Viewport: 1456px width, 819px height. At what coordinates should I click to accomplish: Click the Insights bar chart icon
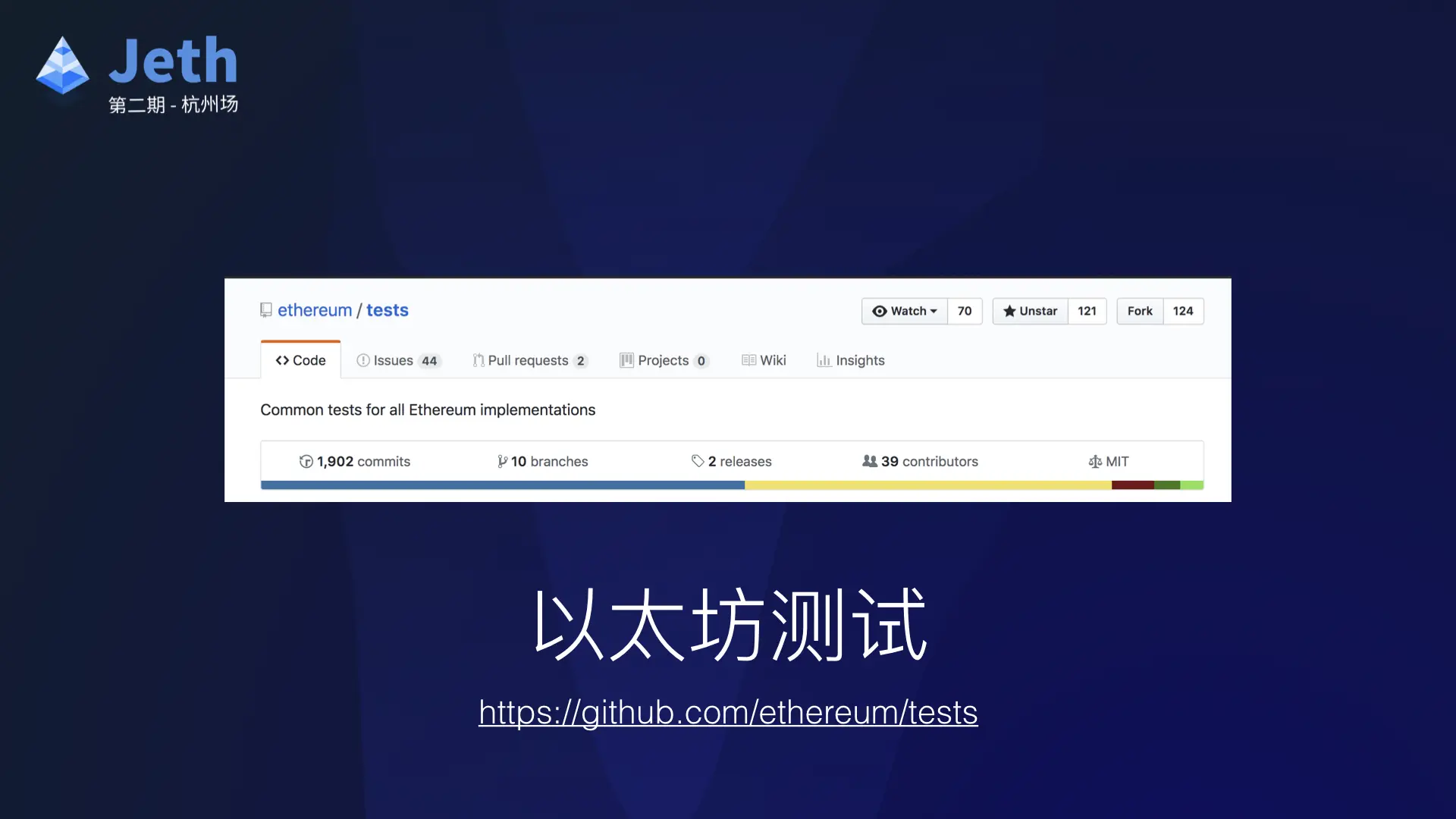tap(824, 360)
